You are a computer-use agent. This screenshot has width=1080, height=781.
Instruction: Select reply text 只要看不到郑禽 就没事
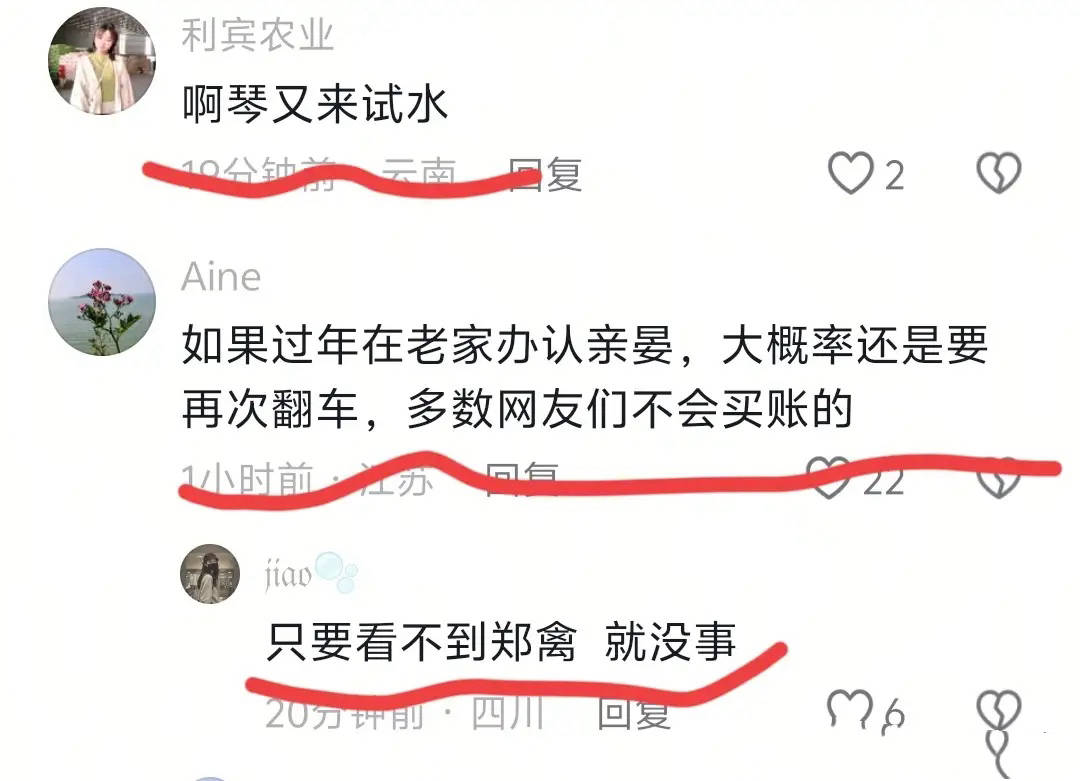coord(501,642)
